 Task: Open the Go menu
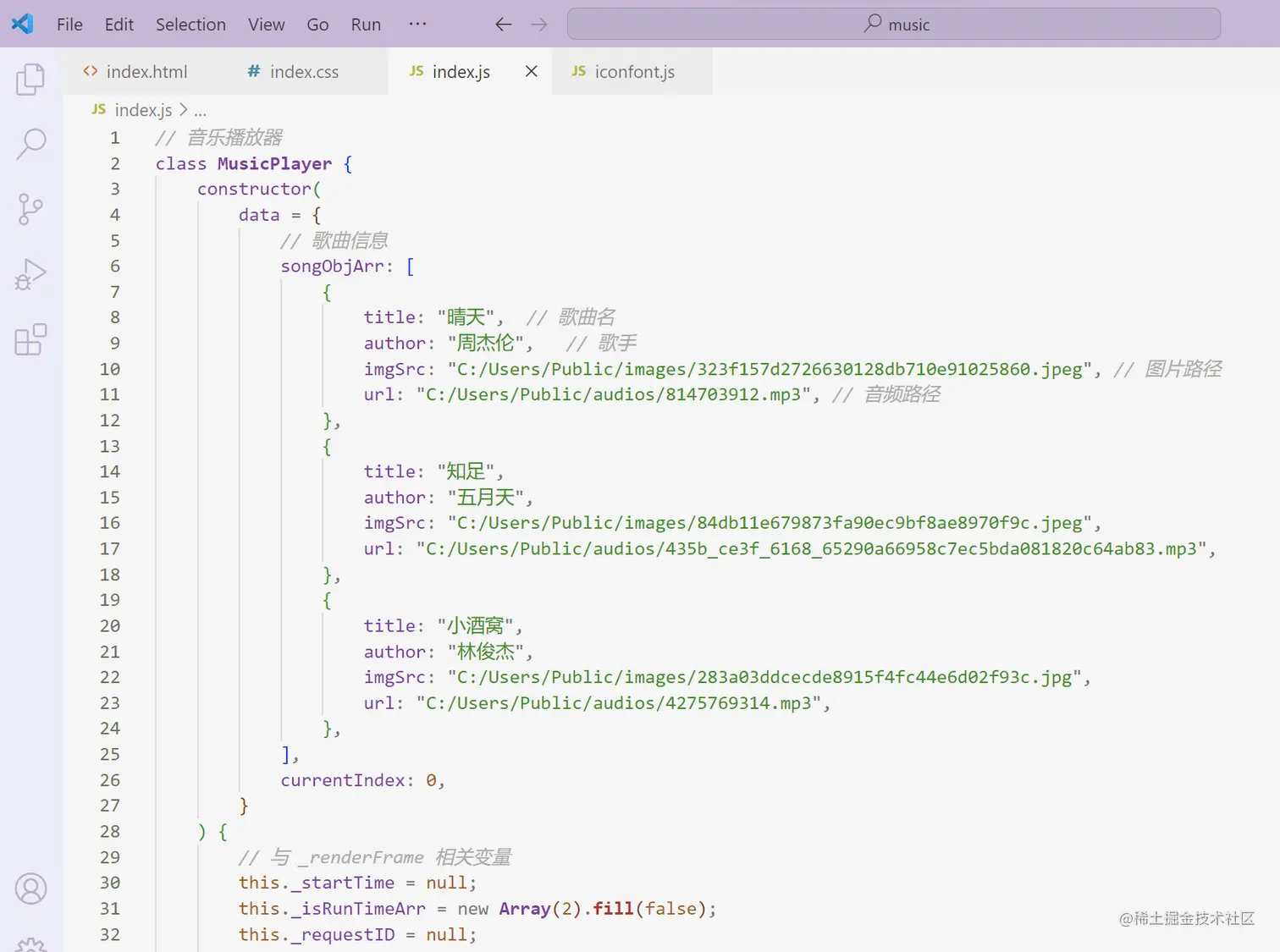point(317,25)
